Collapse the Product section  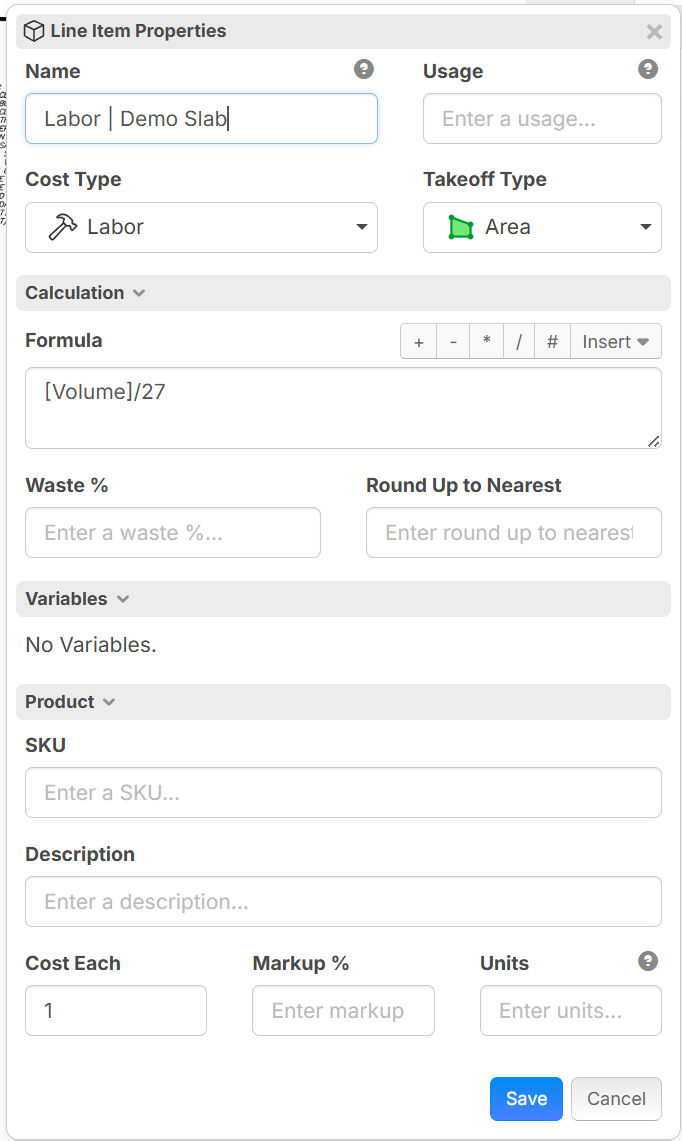pyautogui.click(x=70, y=702)
